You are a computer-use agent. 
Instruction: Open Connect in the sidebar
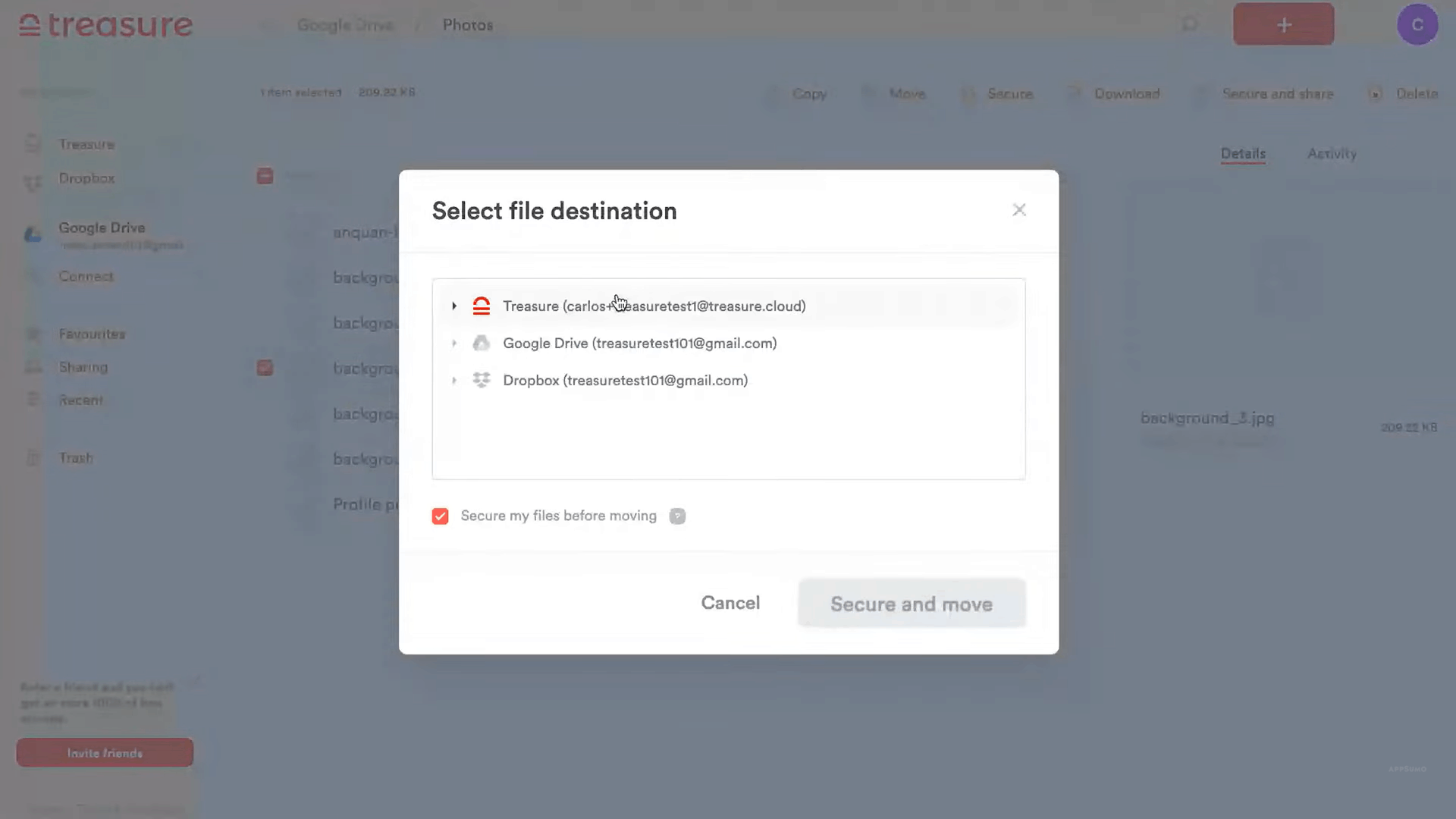coord(86,277)
